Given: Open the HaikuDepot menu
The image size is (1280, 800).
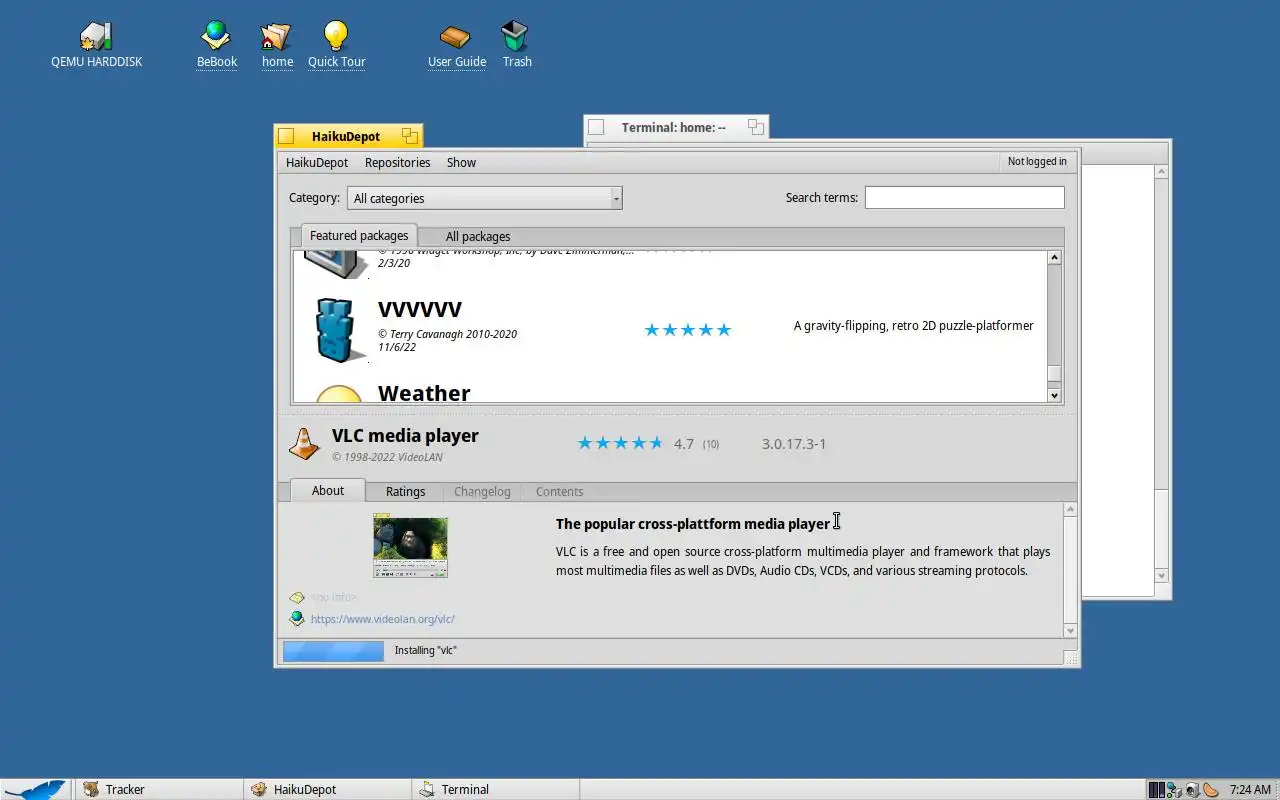Looking at the screenshot, I should coord(317,162).
